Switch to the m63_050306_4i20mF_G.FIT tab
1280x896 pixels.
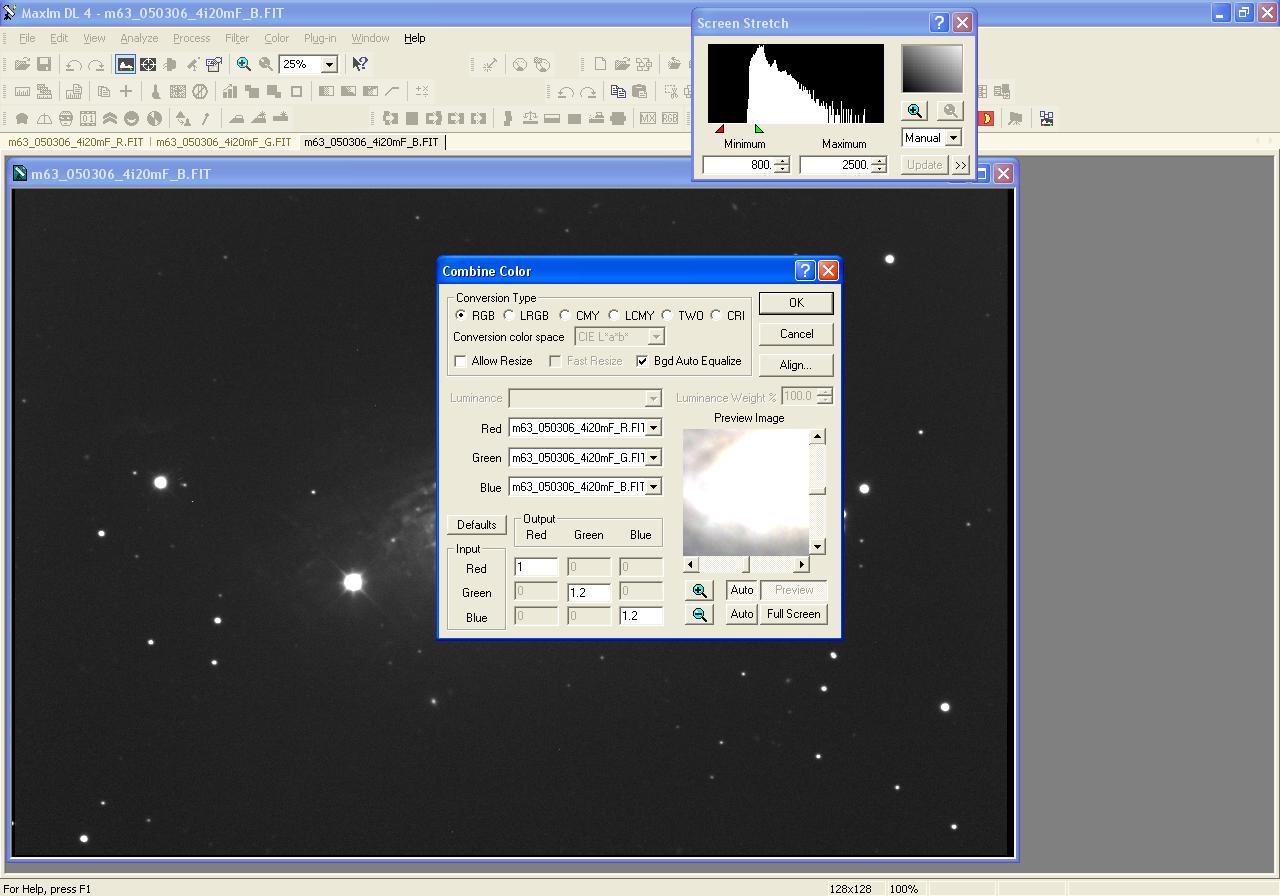[x=223, y=142]
